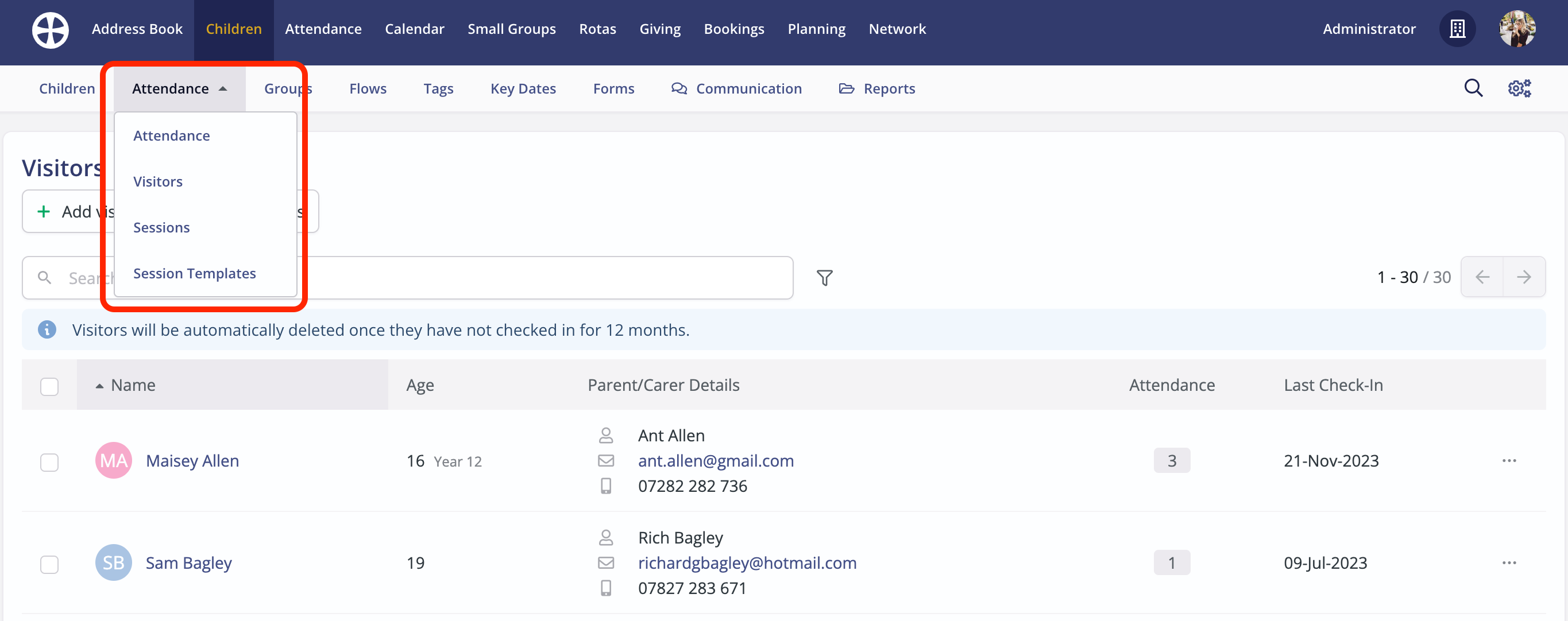Select Maisey Allen's row checkbox
Screen dimensions: 1568x621
[49, 462]
